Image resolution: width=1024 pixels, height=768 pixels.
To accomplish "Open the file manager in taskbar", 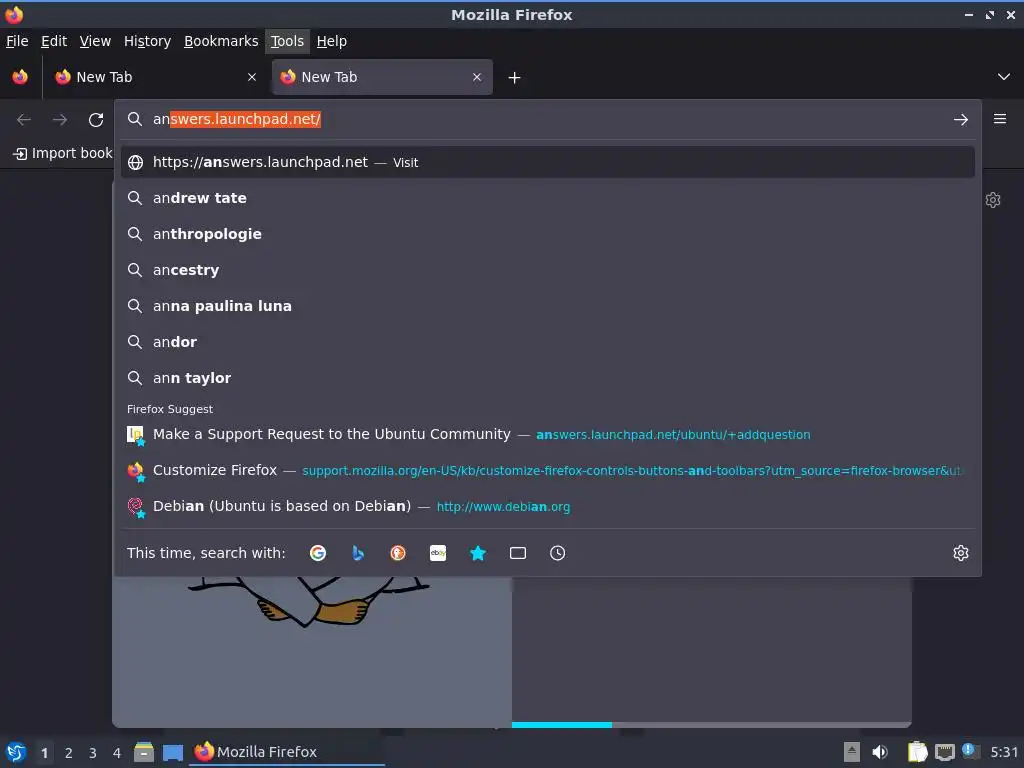I will 144,752.
